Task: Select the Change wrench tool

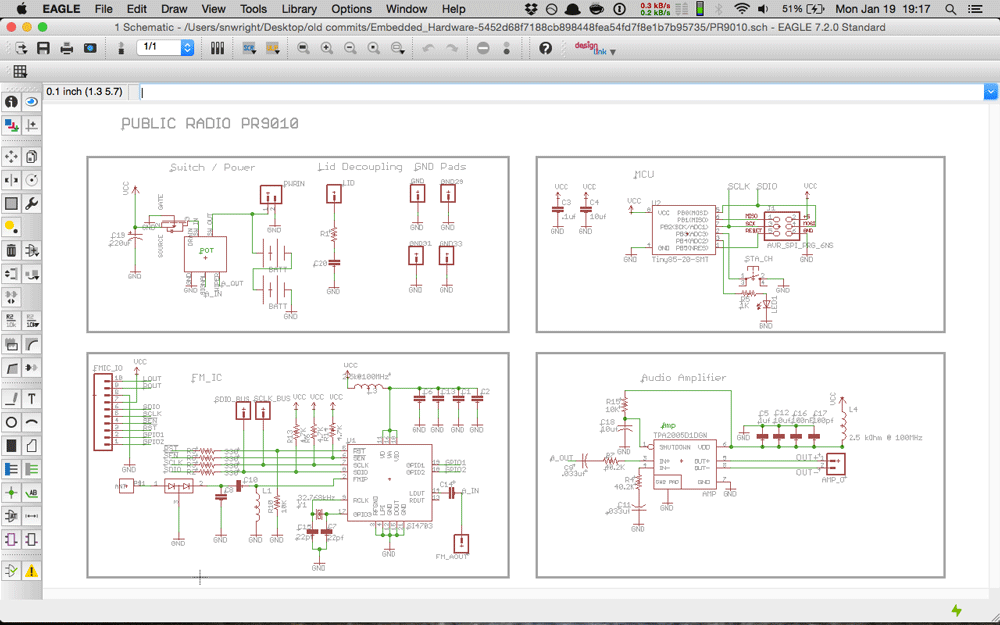Action: pyautogui.click(x=31, y=203)
